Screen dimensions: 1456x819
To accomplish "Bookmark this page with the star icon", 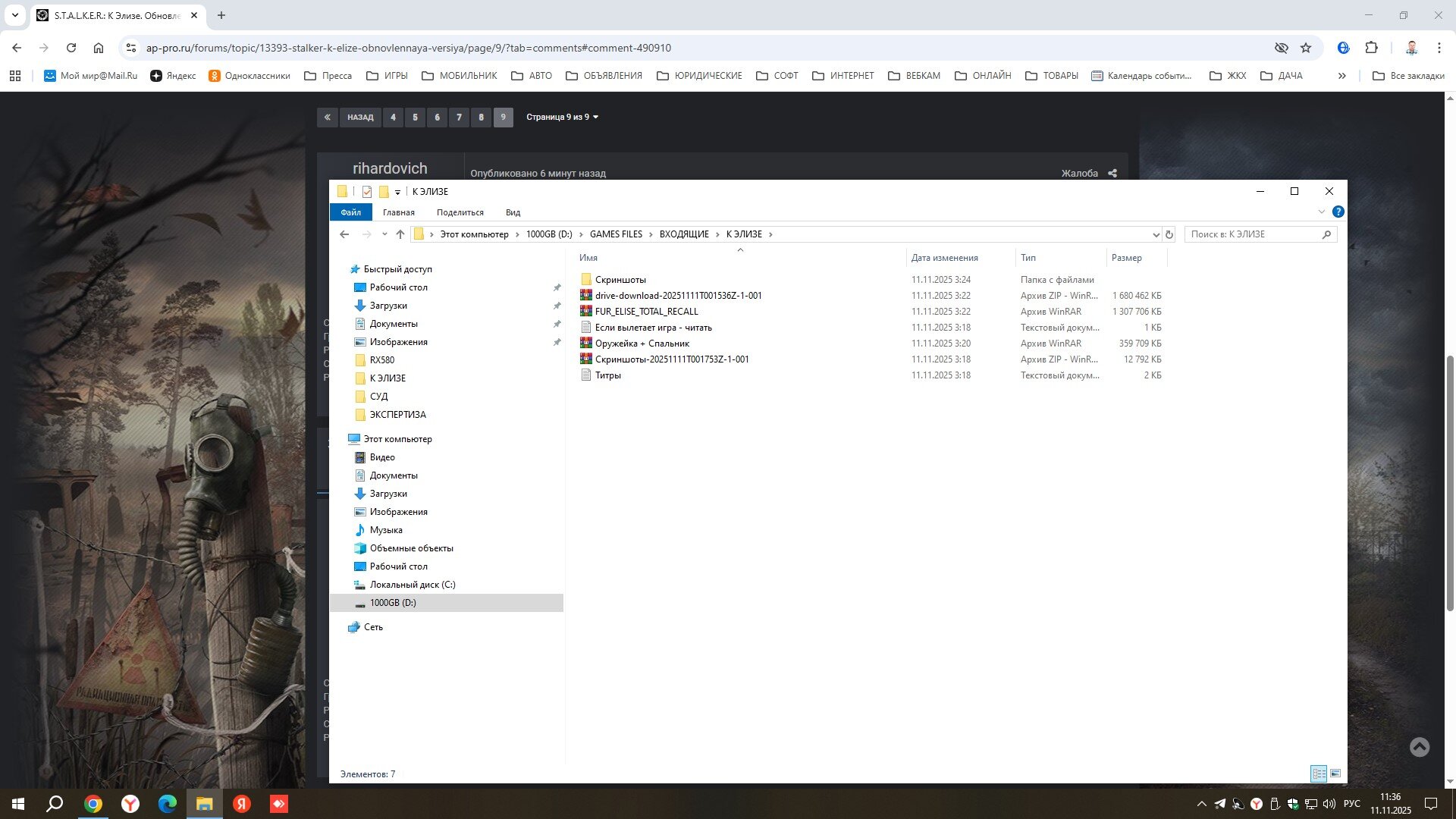I will tap(1306, 48).
